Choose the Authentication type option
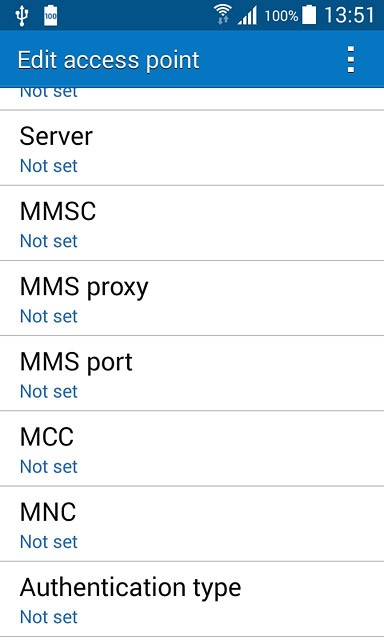This screenshot has height=640, width=384. (192, 599)
